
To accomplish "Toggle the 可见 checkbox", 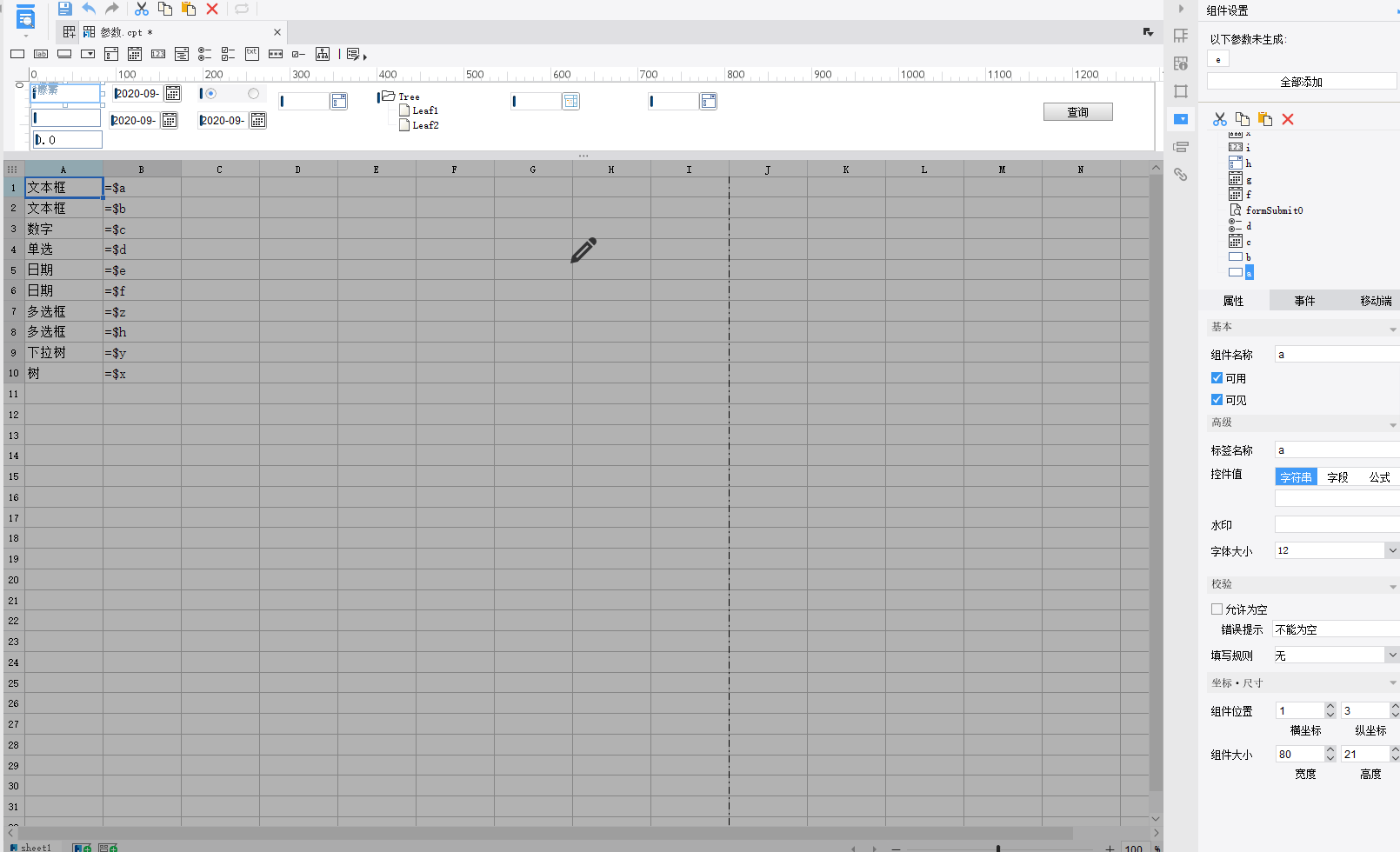I will coord(1217,400).
